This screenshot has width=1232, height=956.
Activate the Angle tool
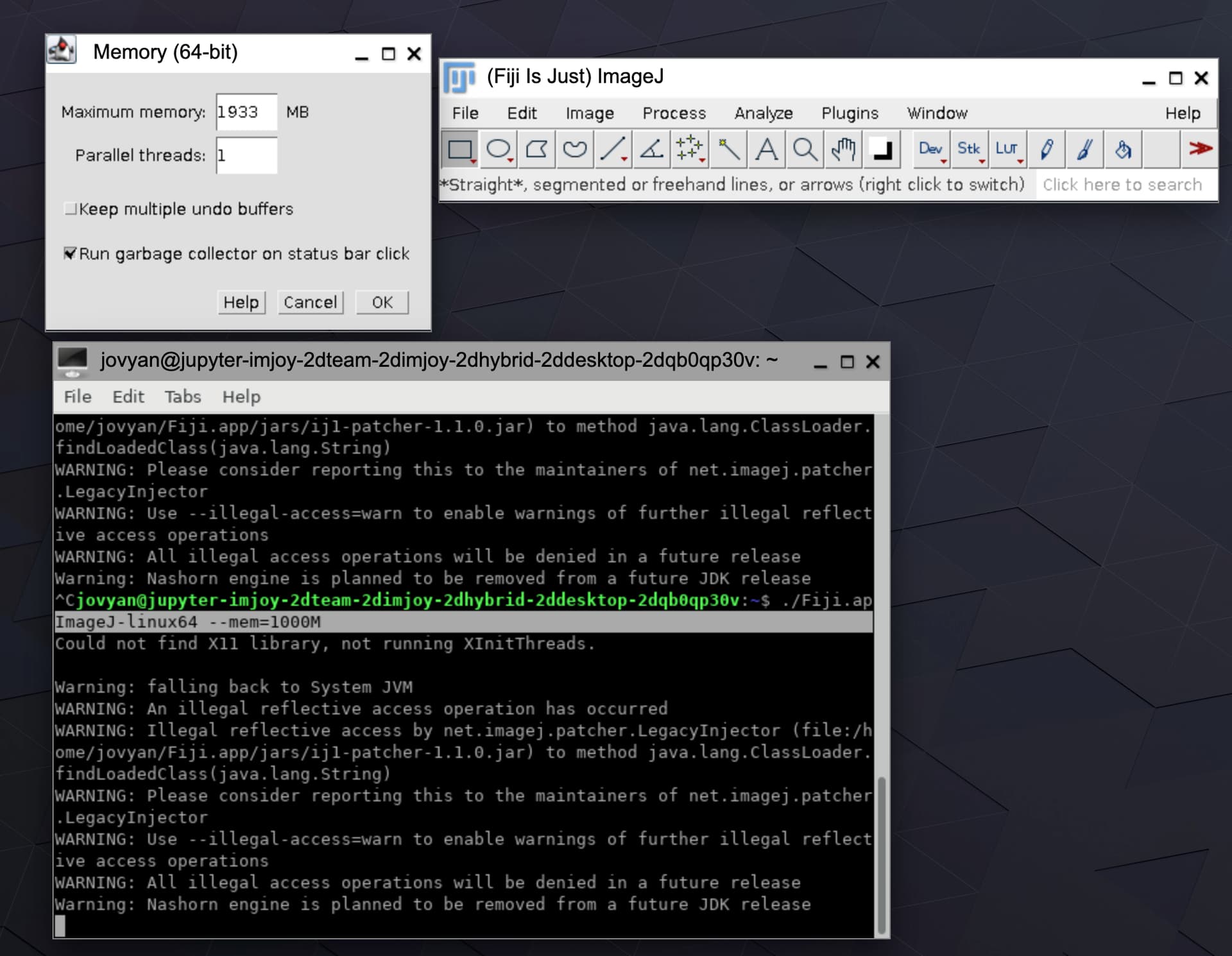click(x=651, y=149)
